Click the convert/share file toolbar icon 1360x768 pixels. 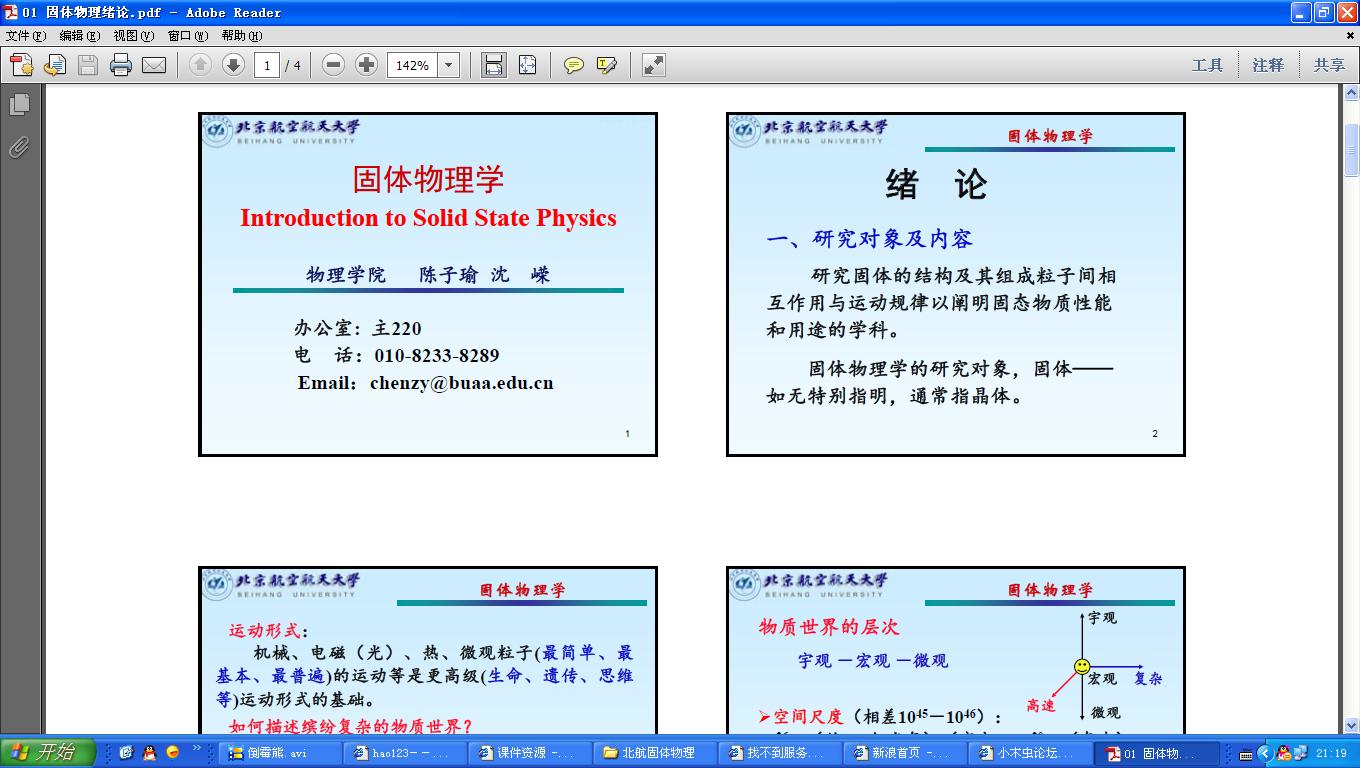pyautogui.click(x=55, y=65)
